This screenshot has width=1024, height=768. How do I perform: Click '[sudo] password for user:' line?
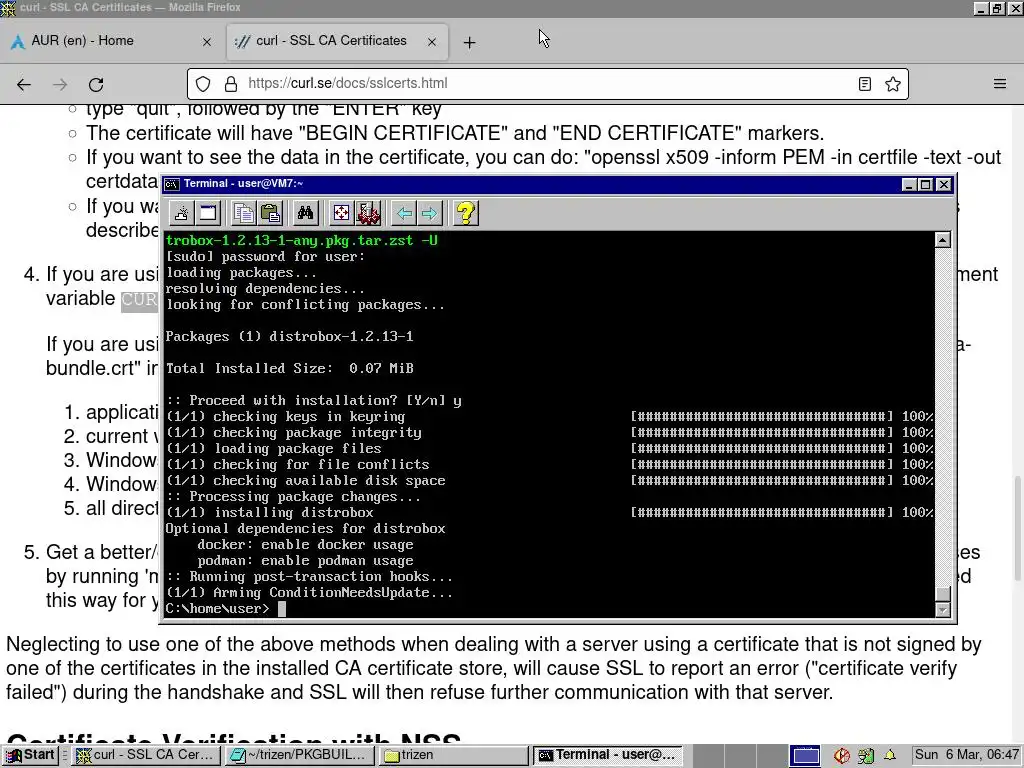265,257
